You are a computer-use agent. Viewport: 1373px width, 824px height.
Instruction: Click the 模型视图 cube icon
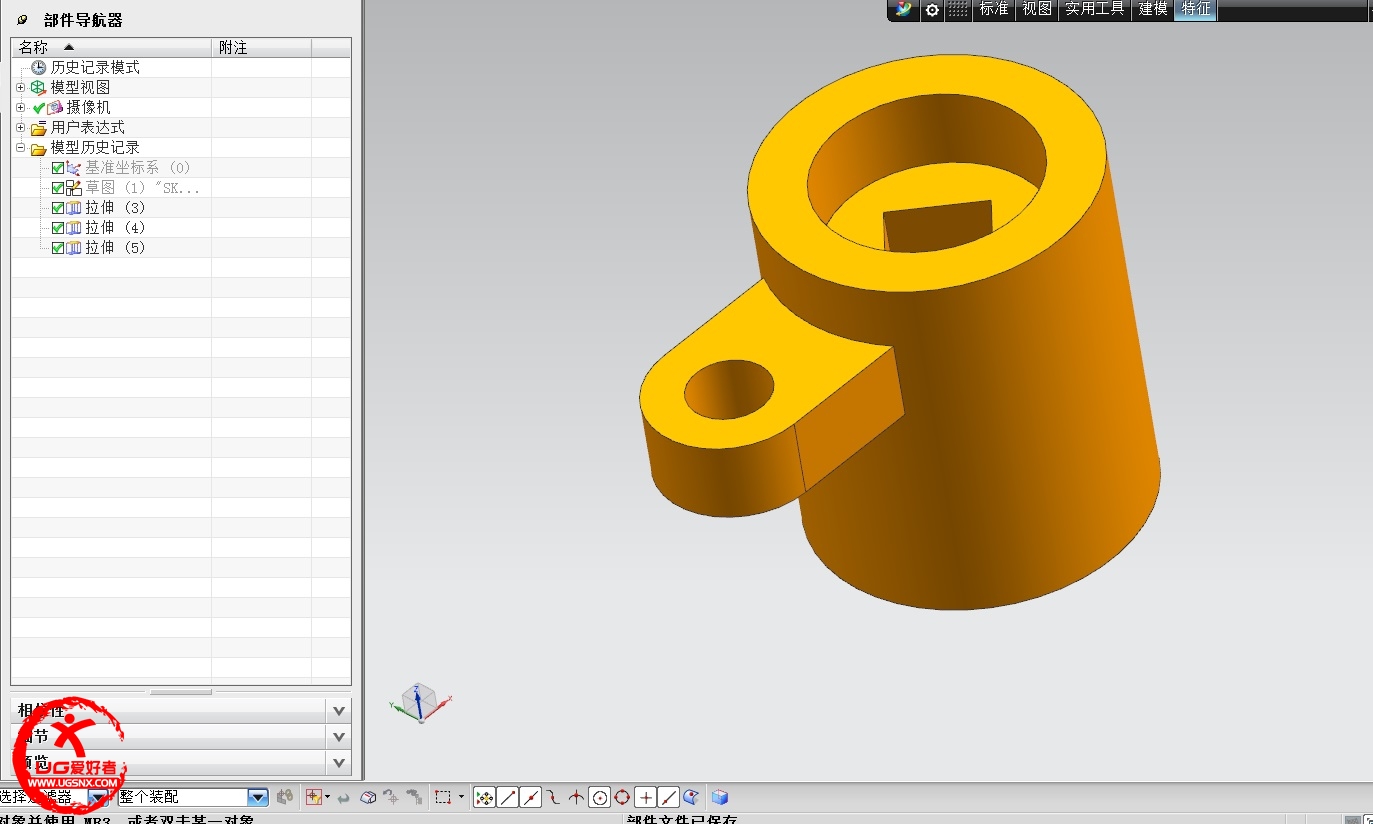[x=38, y=88]
